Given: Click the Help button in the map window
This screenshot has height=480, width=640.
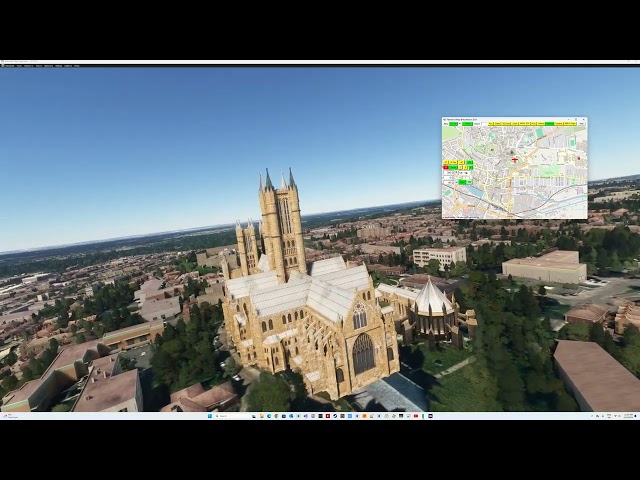Looking at the screenshot, I should 582,124.
